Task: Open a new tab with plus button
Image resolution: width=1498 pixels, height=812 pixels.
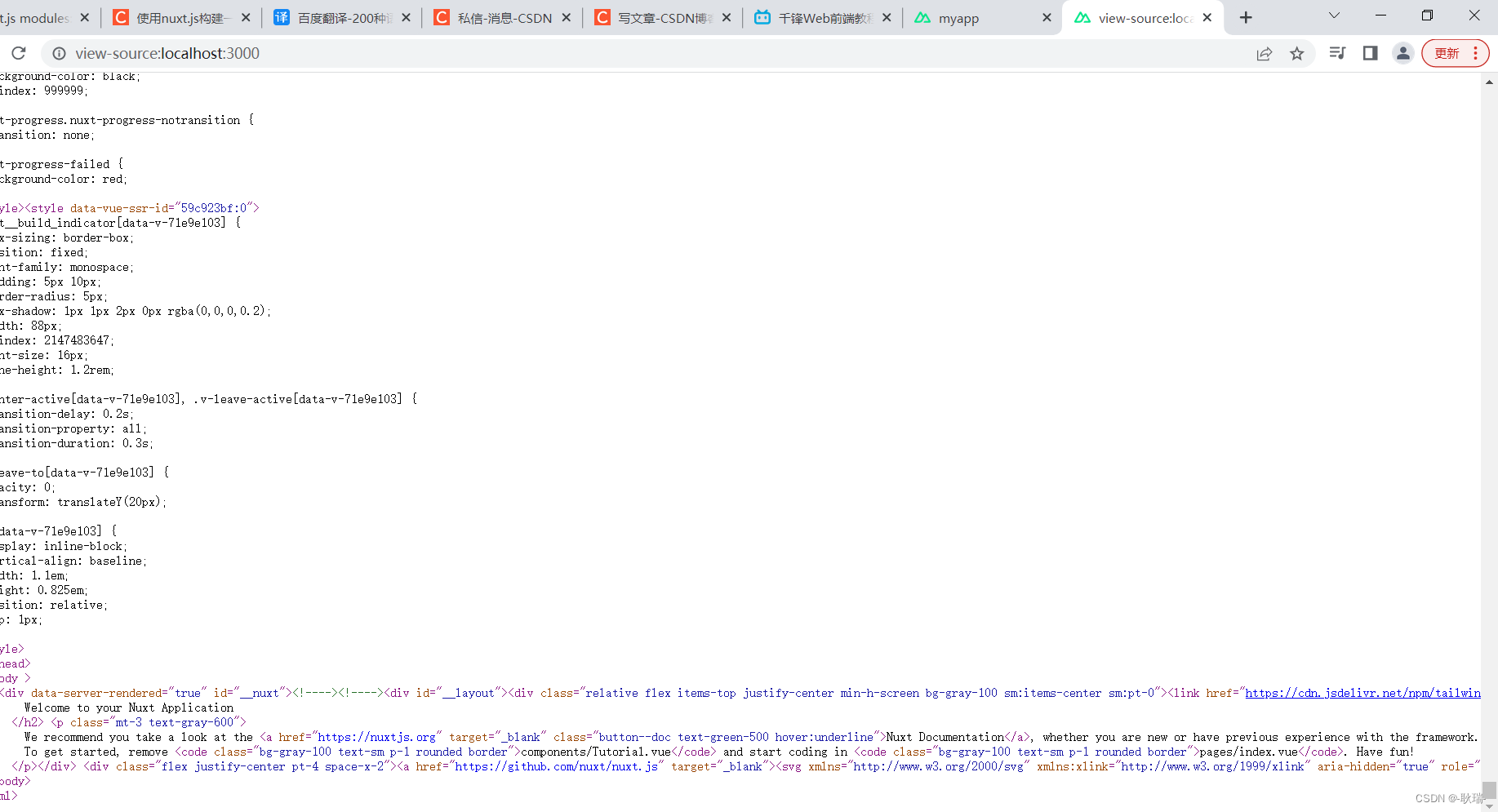Action: click(x=1246, y=18)
